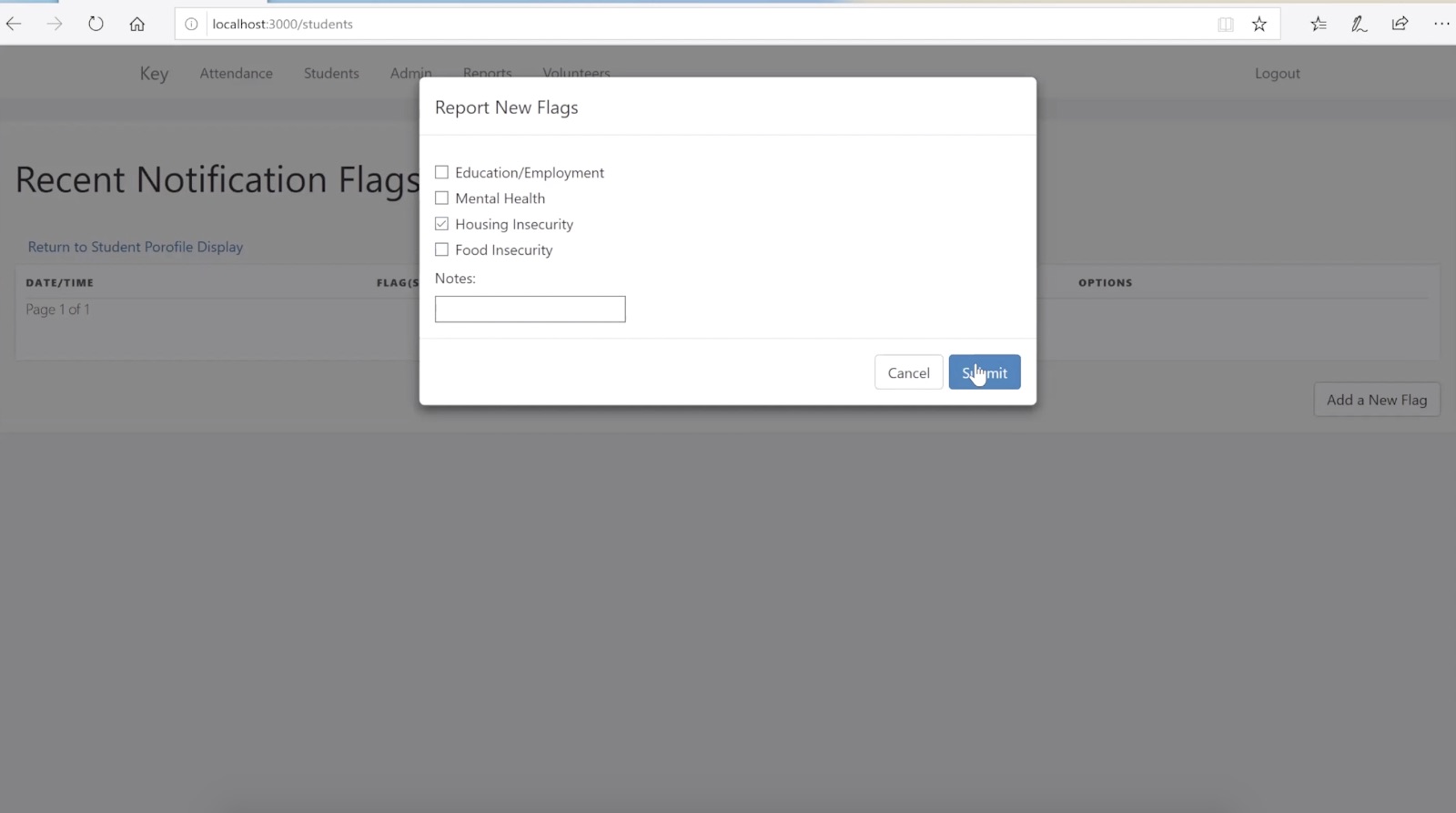Image resolution: width=1456 pixels, height=813 pixels.
Task: Enable the Mental Health flag checkbox
Action: [x=442, y=198]
